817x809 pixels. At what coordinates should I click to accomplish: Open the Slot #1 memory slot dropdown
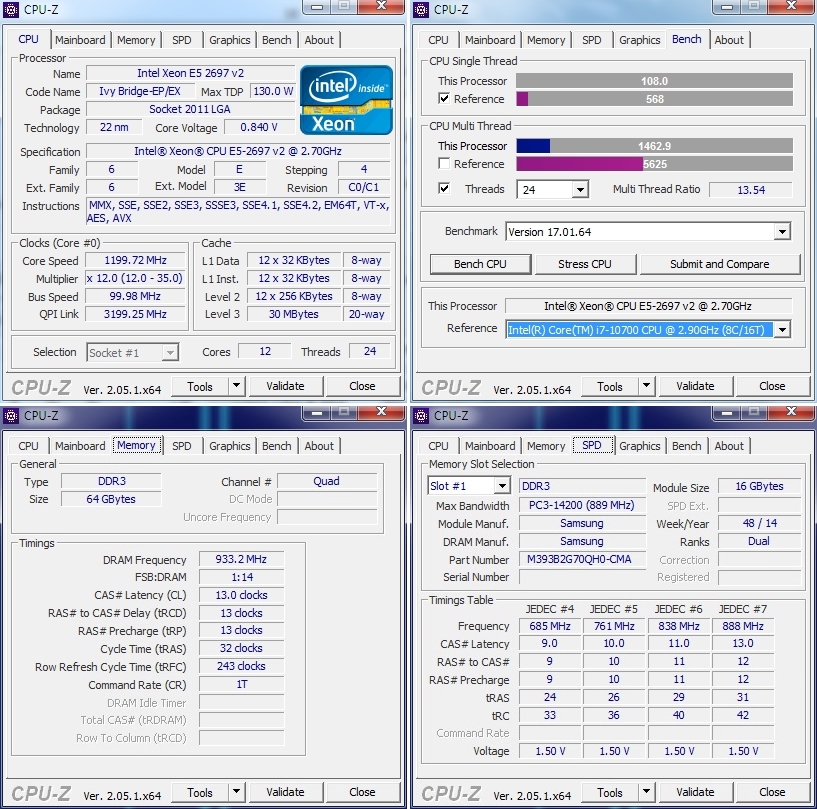[x=501, y=486]
